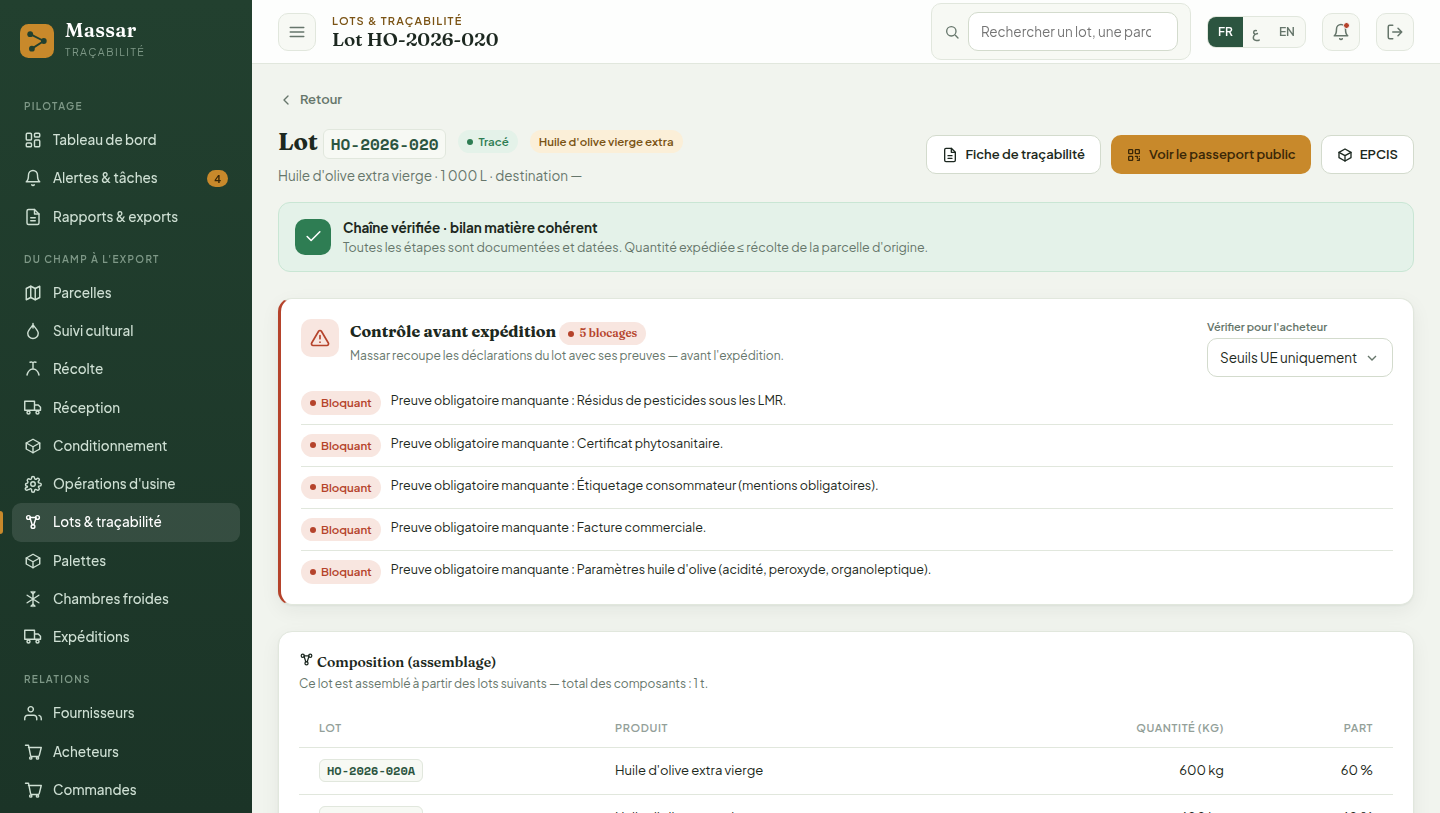Screen dimensions: 1440x813
Task: Click Voir le passeport public button
Action: (x=1210, y=155)
